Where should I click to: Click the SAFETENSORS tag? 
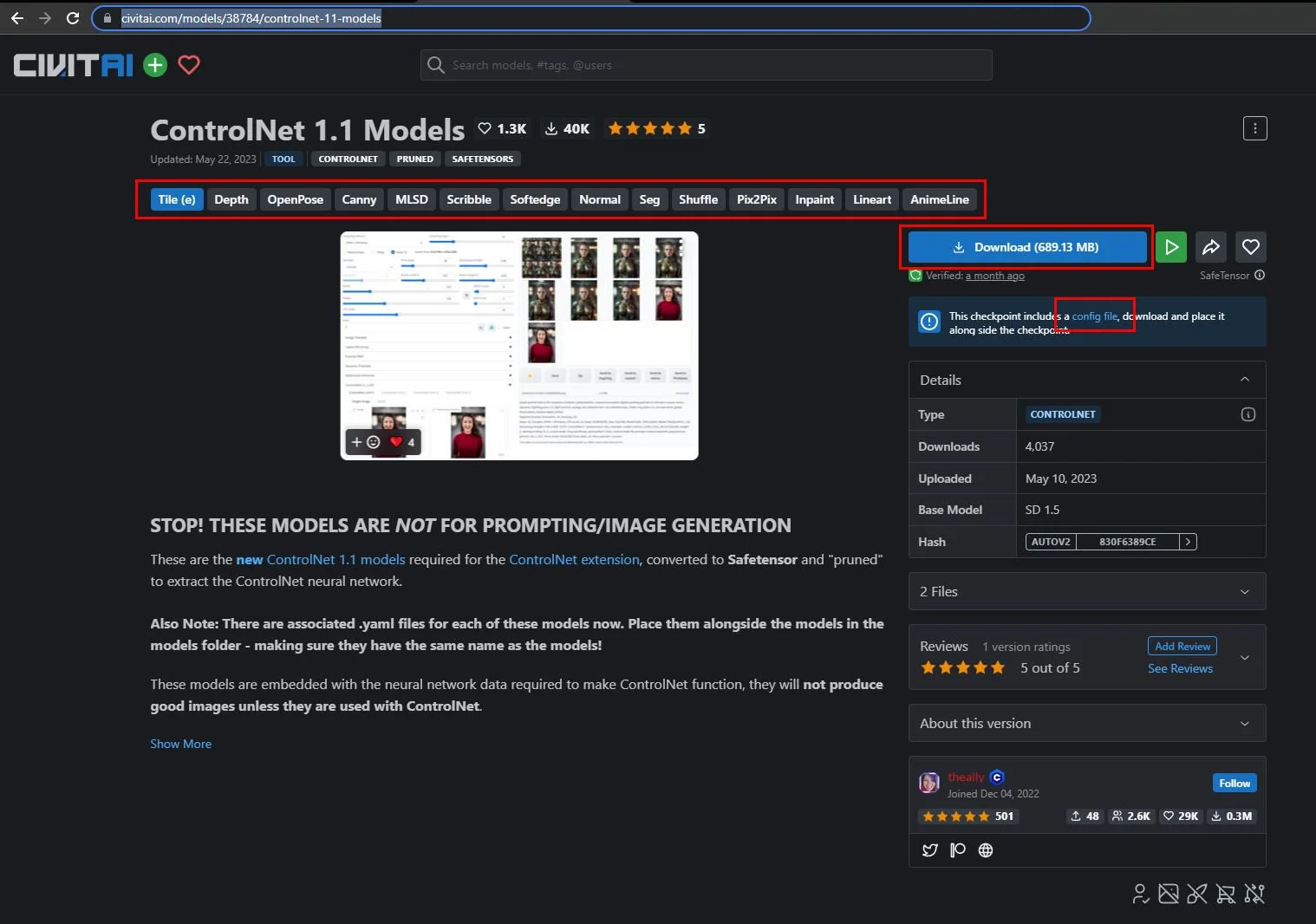pos(483,159)
